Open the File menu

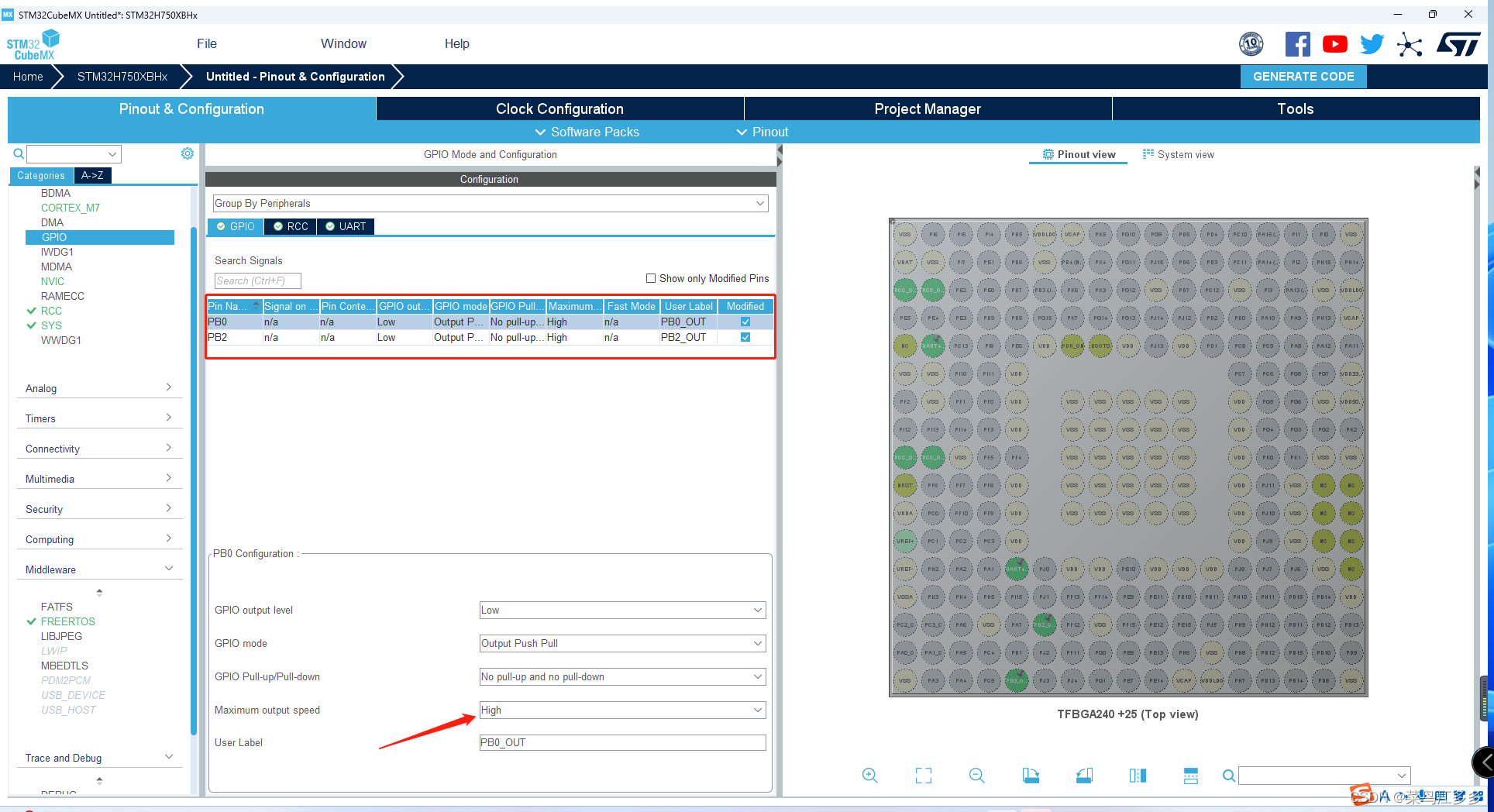click(x=207, y=44)
